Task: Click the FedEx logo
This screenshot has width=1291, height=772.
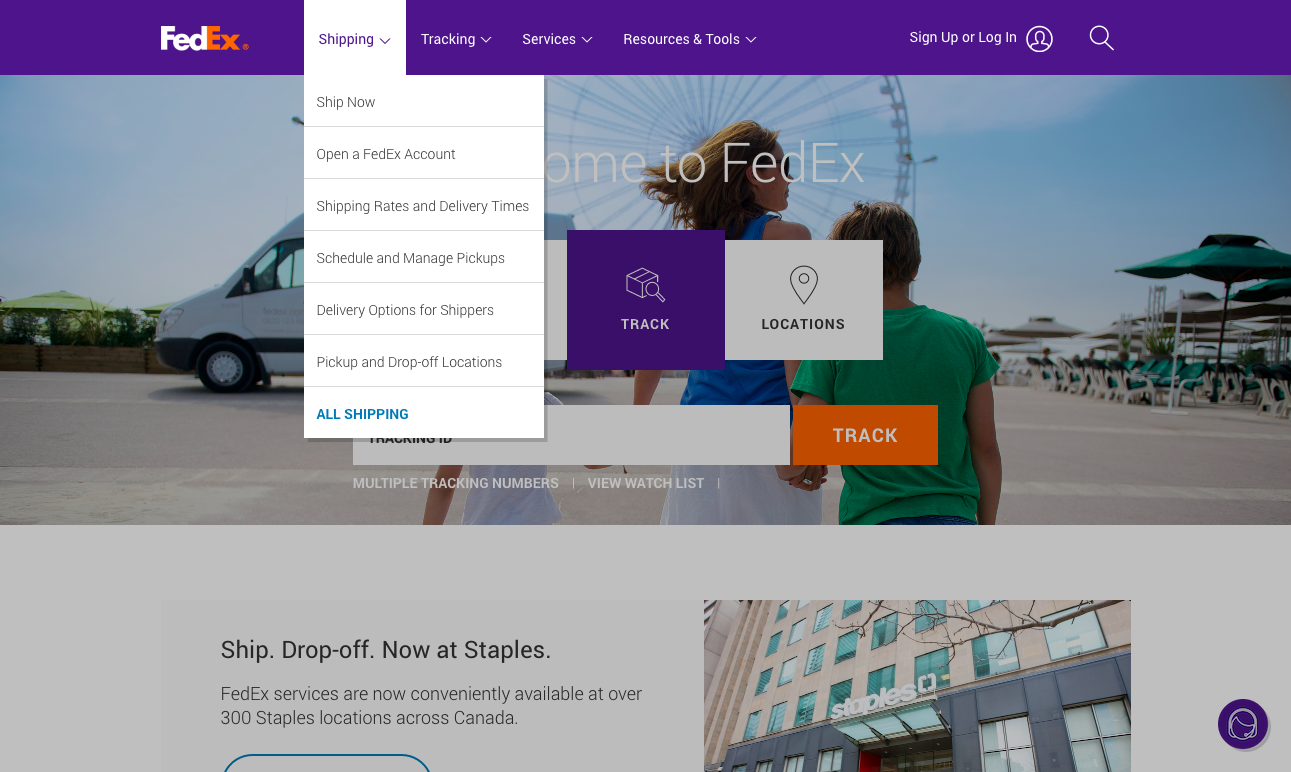Action: [x=205, y=39]
